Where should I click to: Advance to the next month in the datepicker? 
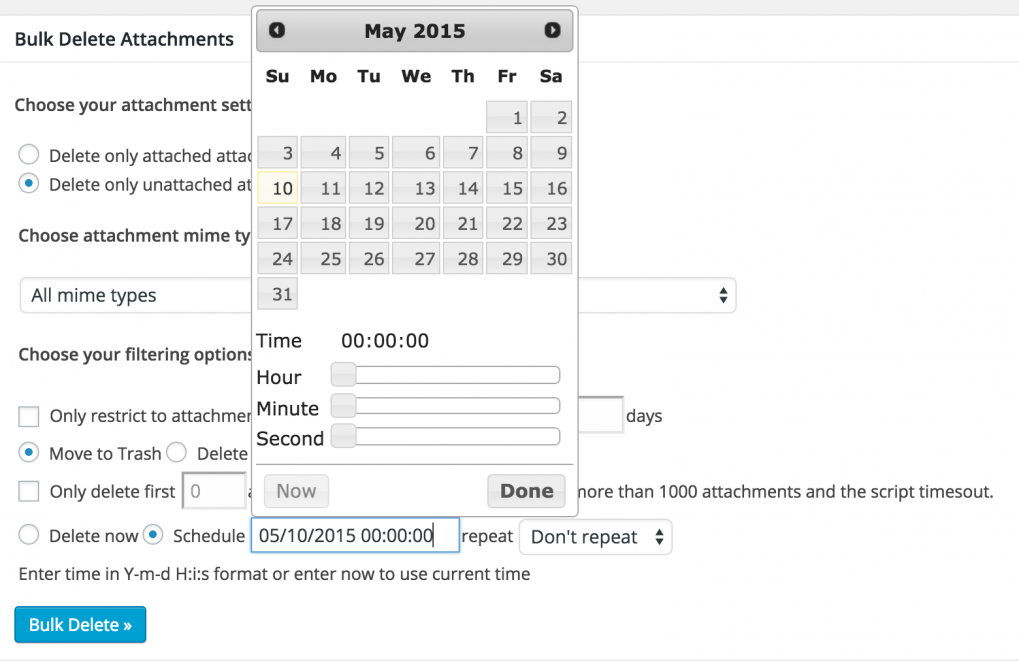point(552,30)
